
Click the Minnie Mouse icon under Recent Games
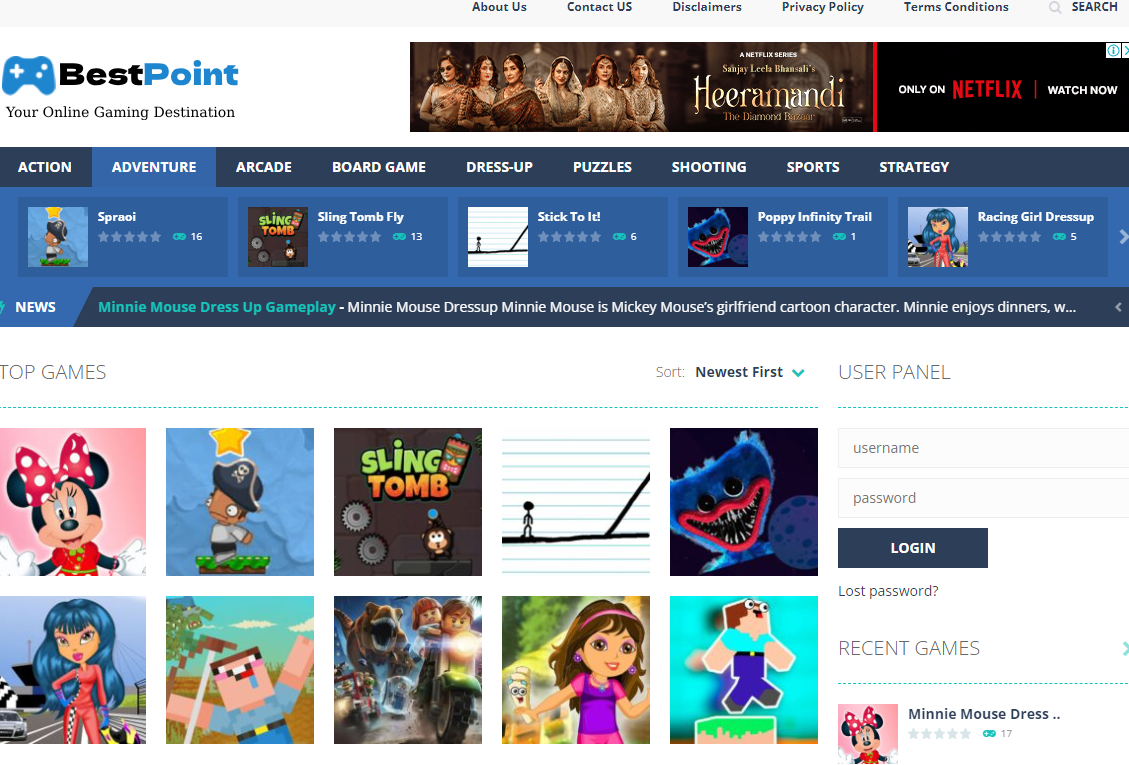coord(867,733)
